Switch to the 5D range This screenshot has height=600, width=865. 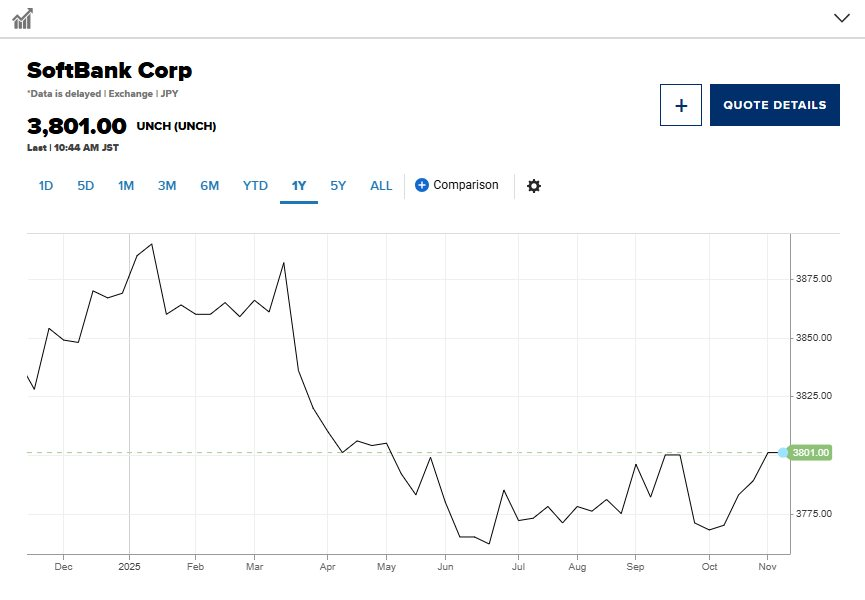coord(86,185)
